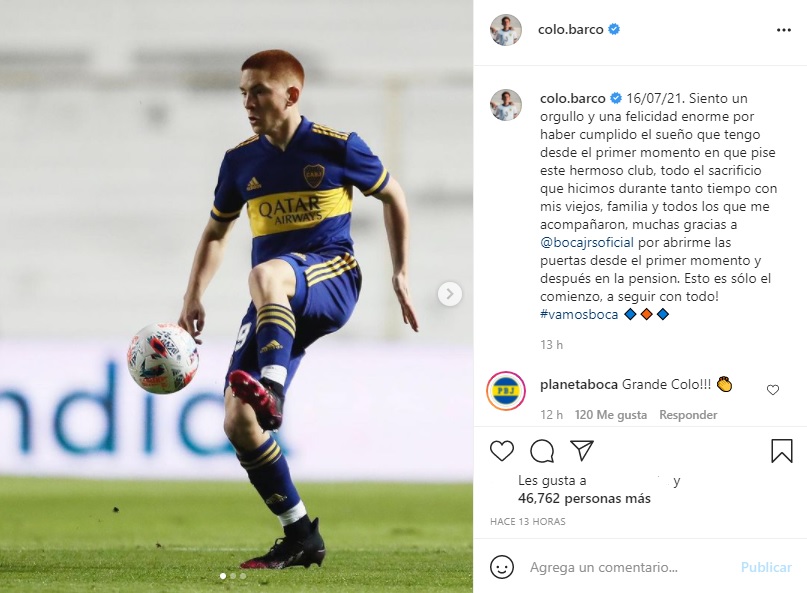Open the @bocajrsoficial mention link
807x593 pixels.
[587, 242]
